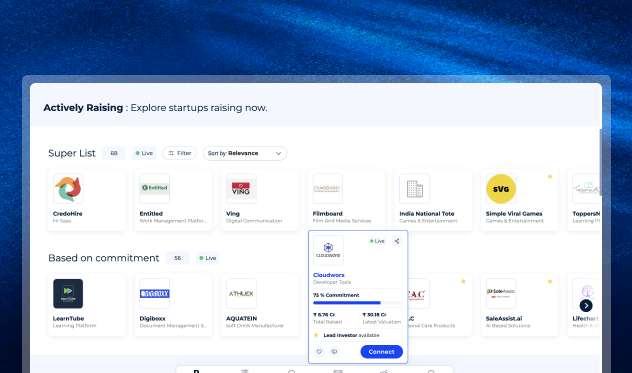Toggle the Live badge beside Super List

144,153
